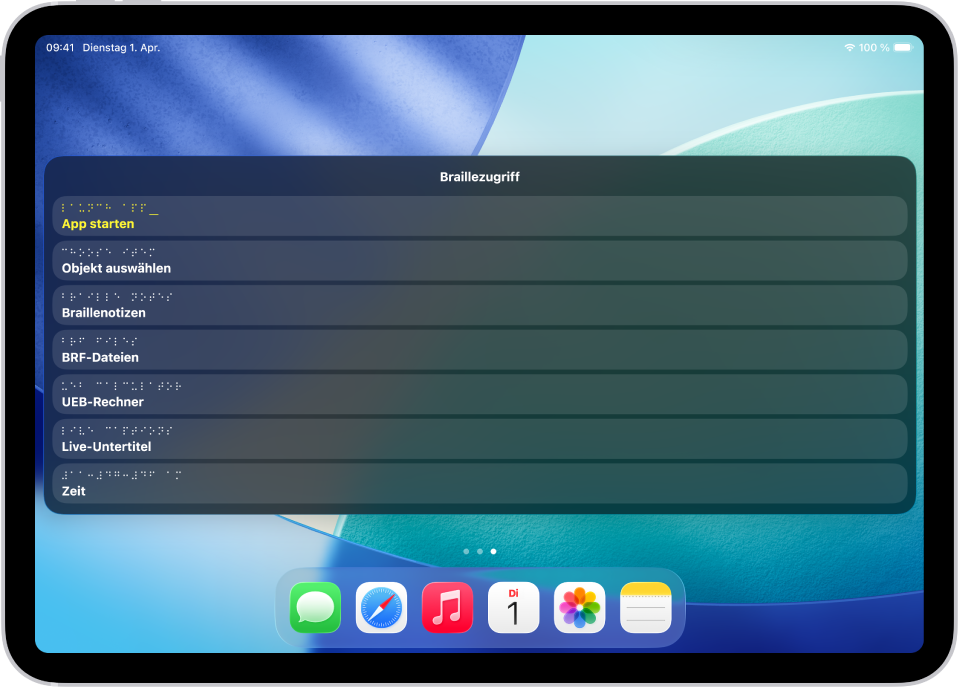The height and width of the screenshot is (692, 963).
Task: Open 'Braillenotizen'
Action: [480, 305]
